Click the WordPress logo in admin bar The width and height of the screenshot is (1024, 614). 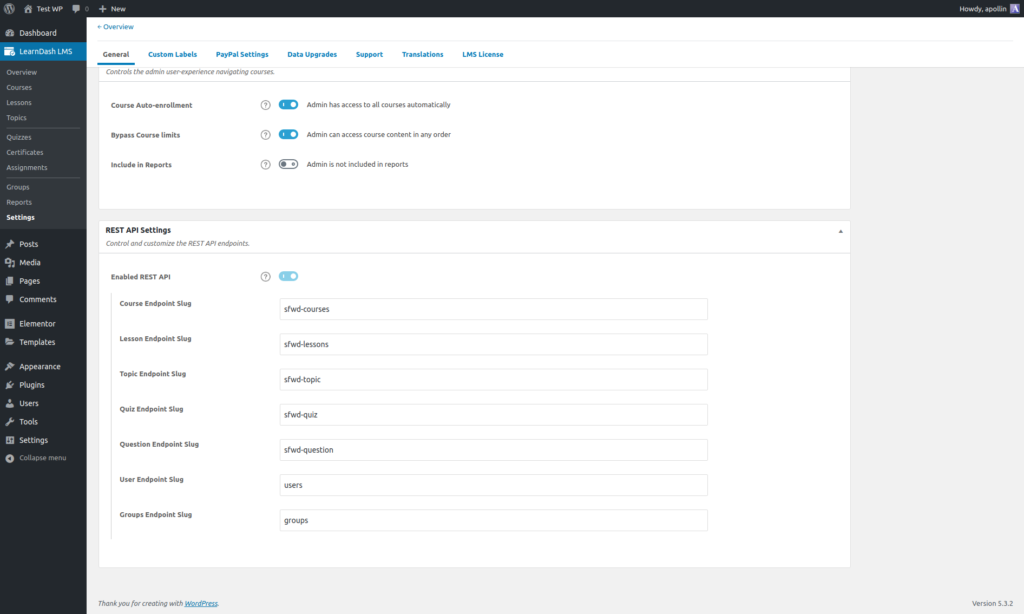pyautogui.click(x=9, y=8)
